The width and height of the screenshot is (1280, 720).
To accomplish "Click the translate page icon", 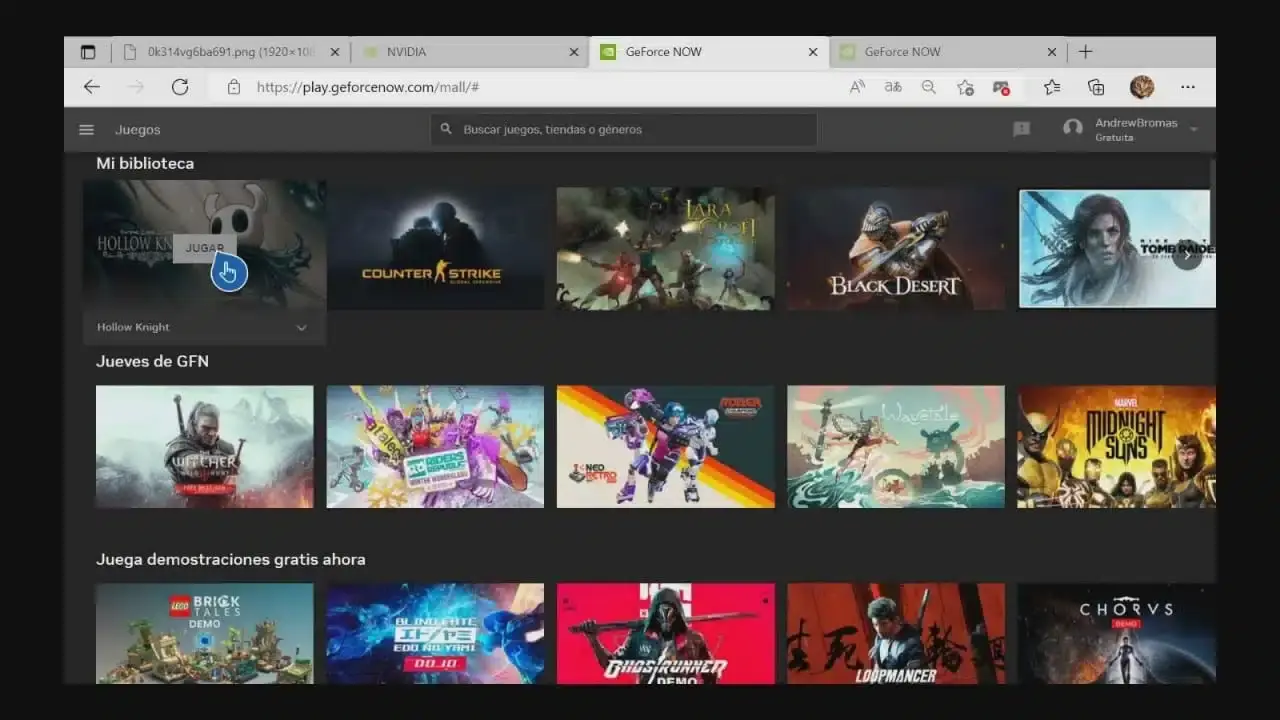I will click(893, 87).
